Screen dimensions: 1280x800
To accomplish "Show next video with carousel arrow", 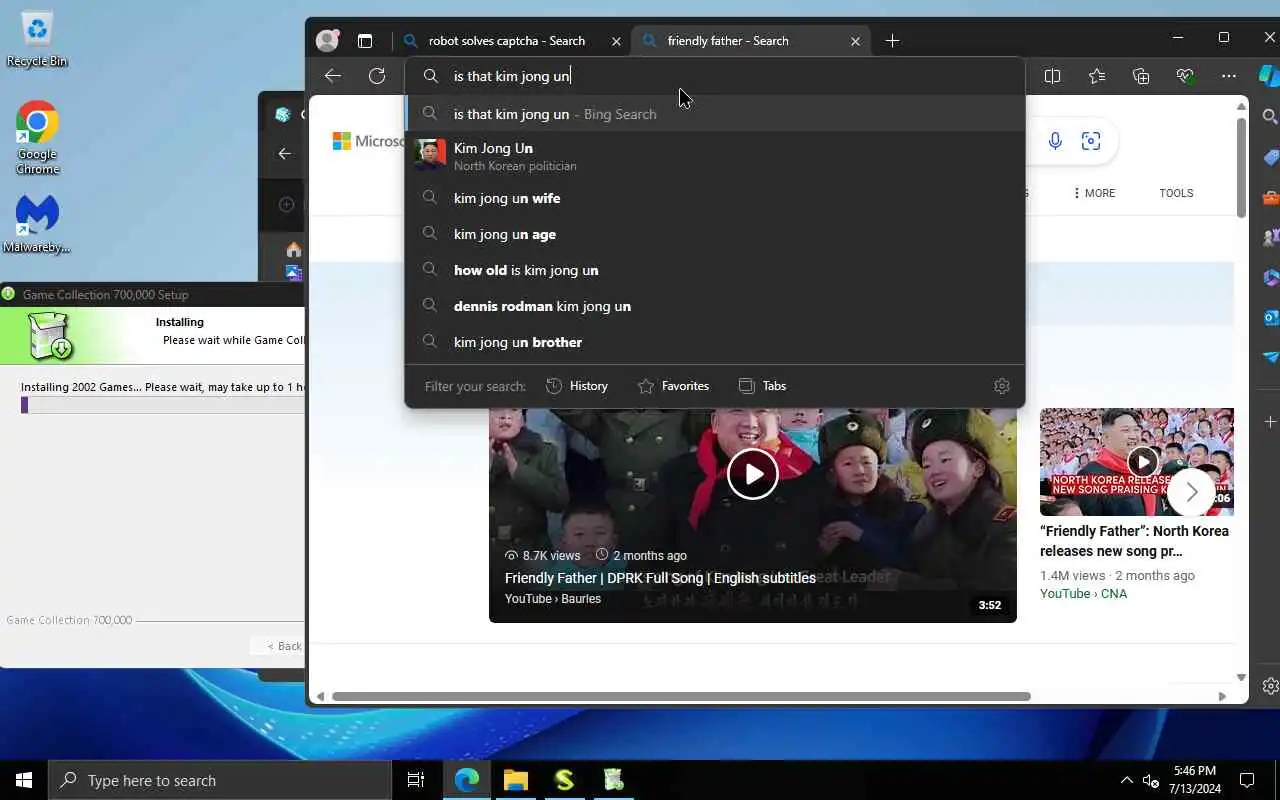I will [x=1191, y=491].
